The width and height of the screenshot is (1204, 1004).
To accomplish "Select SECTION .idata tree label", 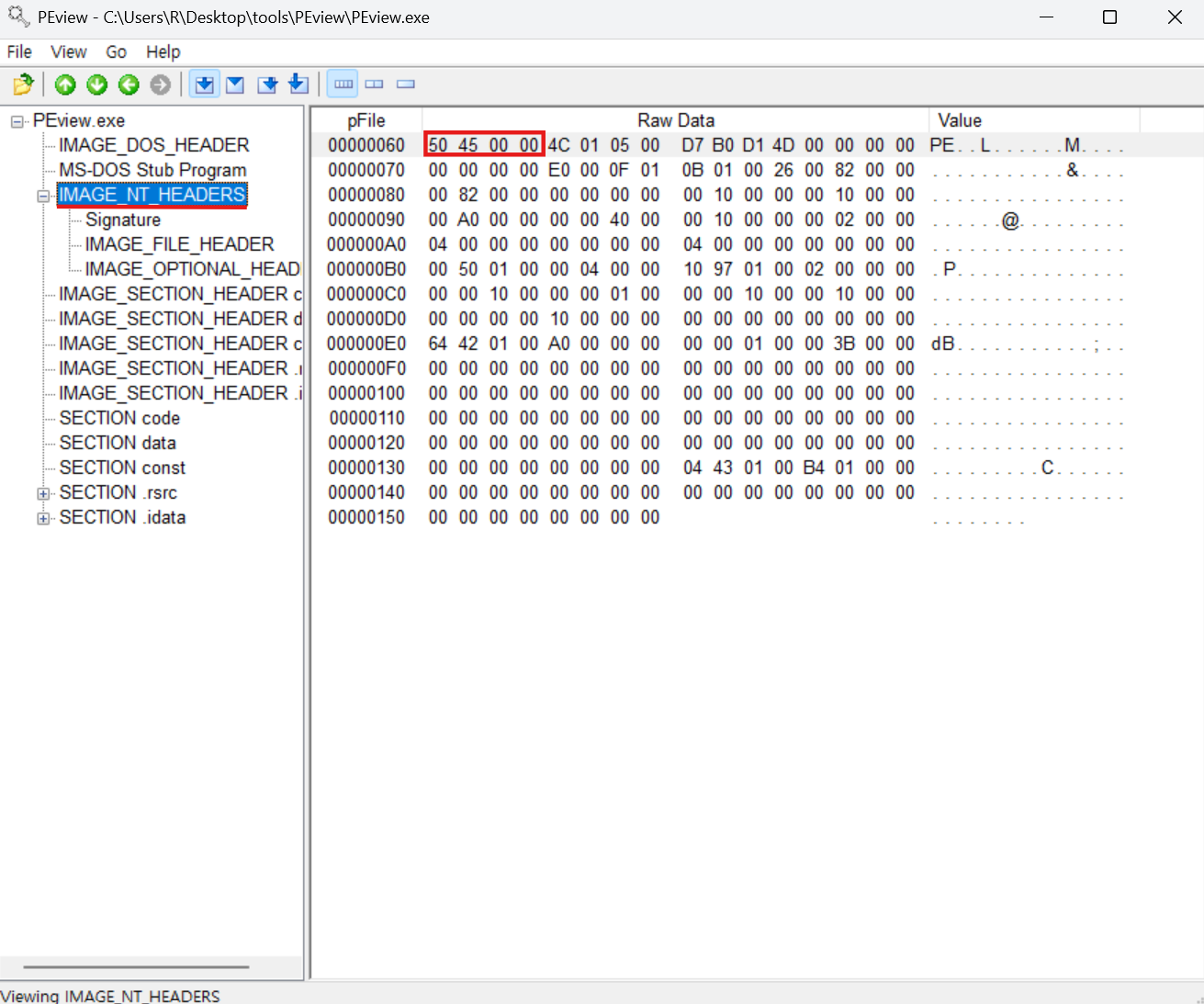I will coord(122,517).
